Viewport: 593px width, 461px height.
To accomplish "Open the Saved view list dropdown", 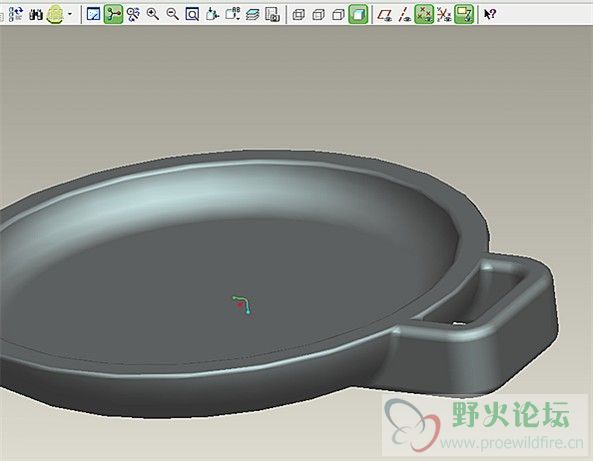I will 233,14.
